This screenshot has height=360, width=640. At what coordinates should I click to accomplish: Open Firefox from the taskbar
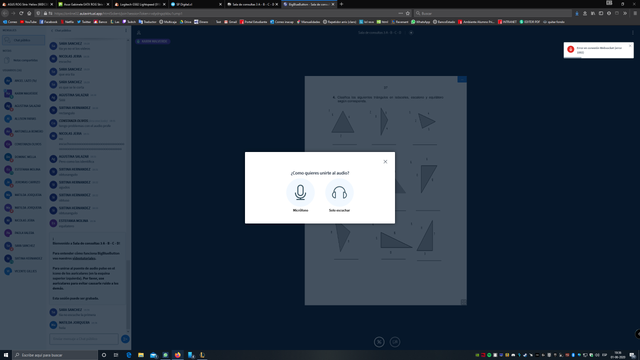(x=178, y=355)
